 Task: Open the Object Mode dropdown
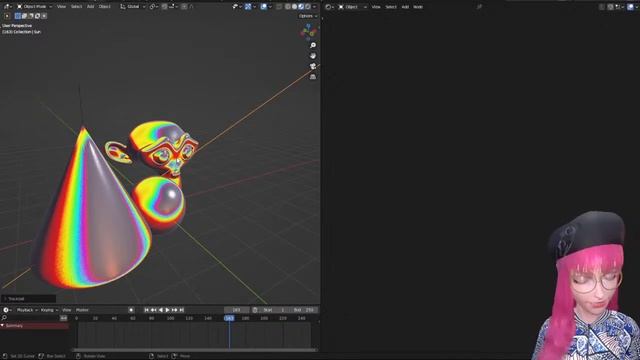[35, 7]
